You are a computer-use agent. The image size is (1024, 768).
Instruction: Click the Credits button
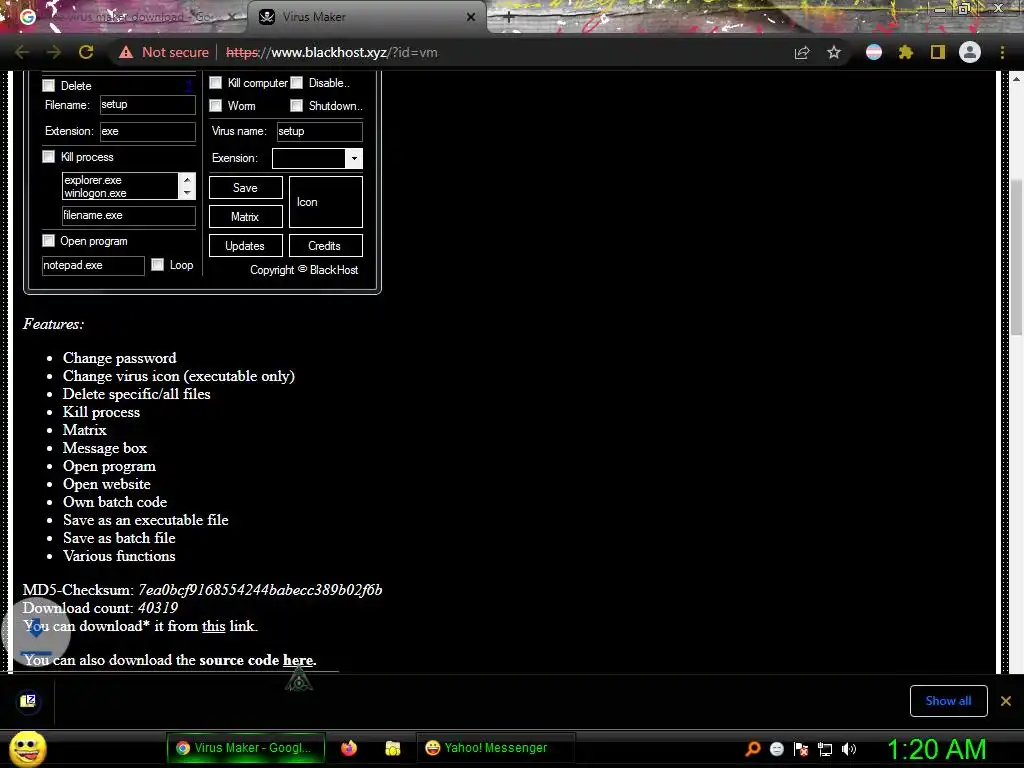[x=325, y=246]
